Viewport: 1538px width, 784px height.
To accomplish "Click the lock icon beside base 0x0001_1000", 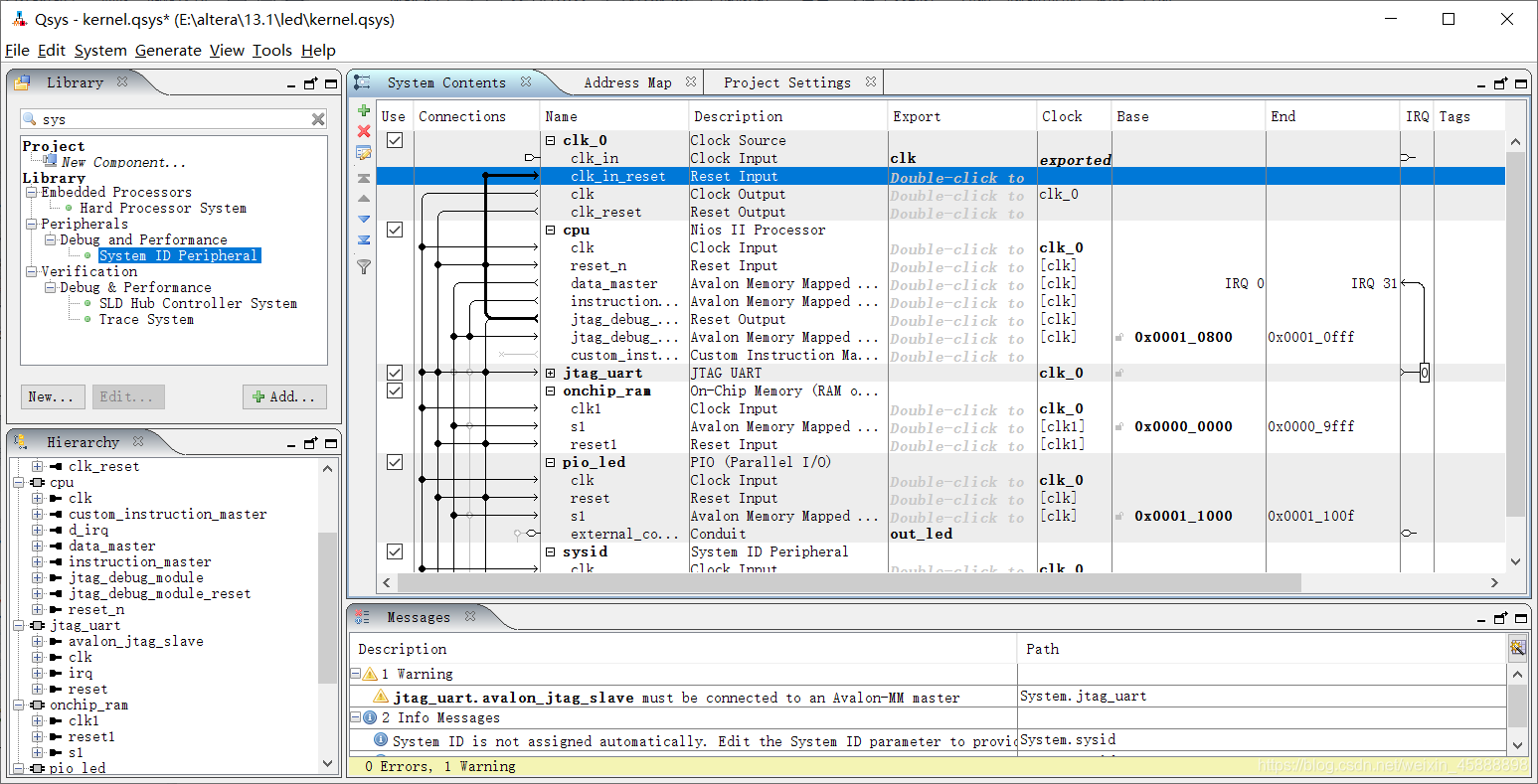I will (x=1120, y=517).
